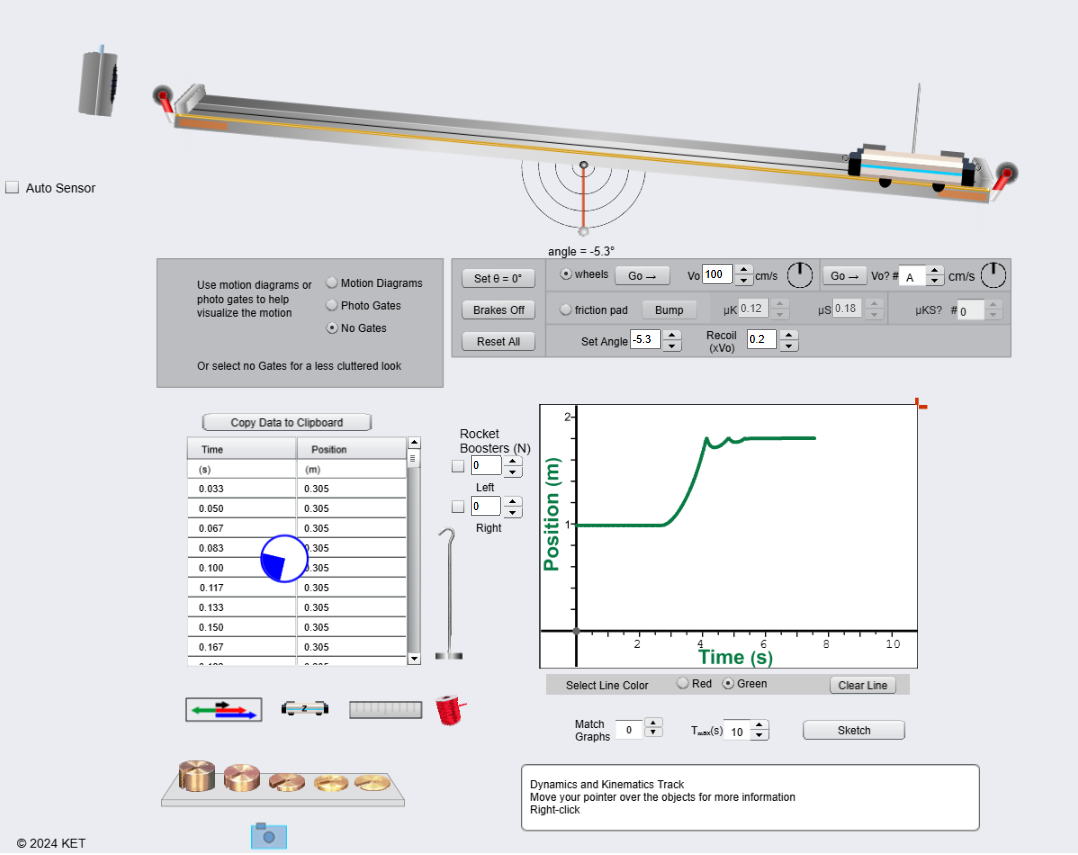Viewport: 1078px width, 855px height.
Task: Click the motion sensor device icon
Action: click(x=99, y=80)
